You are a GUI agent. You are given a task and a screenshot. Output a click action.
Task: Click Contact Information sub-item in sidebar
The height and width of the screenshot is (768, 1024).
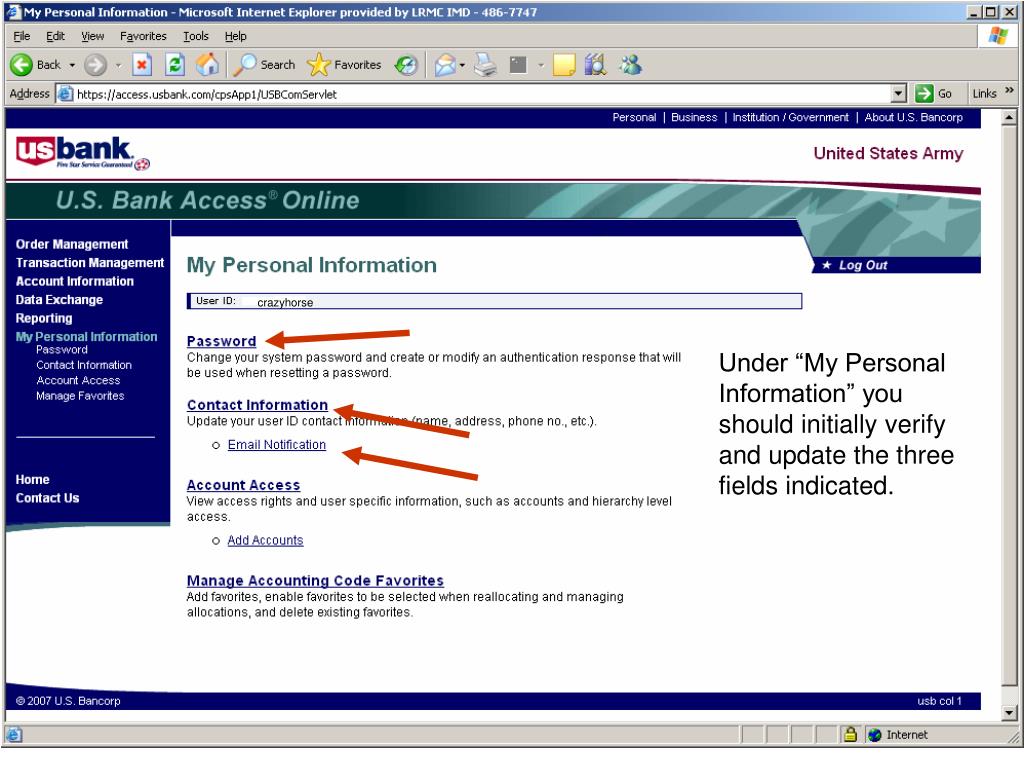[x=84, y=365]
